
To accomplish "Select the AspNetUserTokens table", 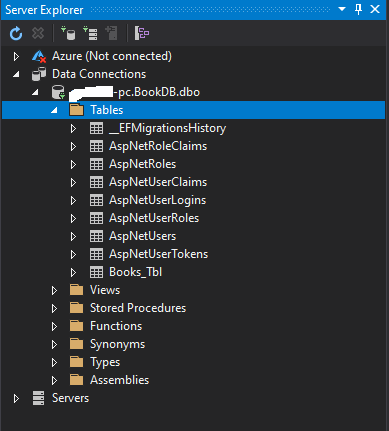I will coord(159,254).
